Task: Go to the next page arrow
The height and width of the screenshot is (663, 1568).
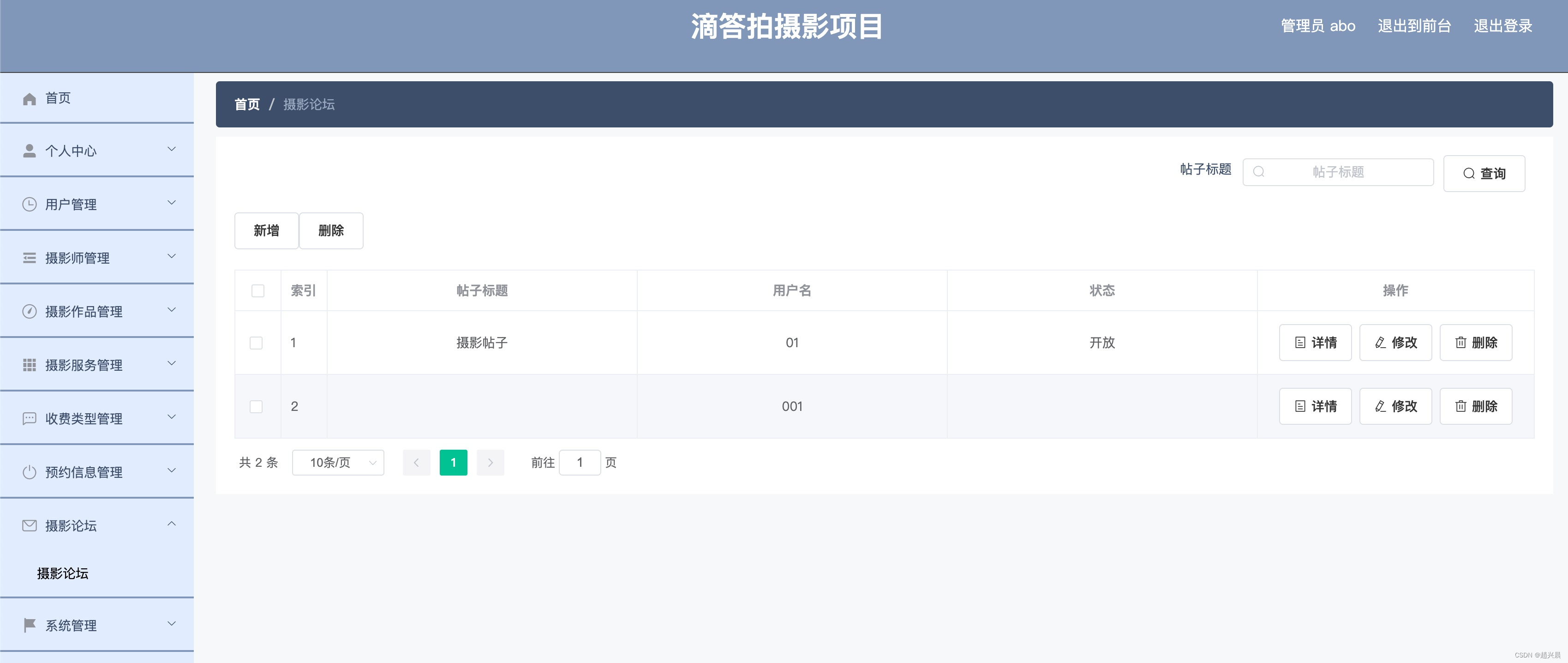Action: (x=491, y=463)
